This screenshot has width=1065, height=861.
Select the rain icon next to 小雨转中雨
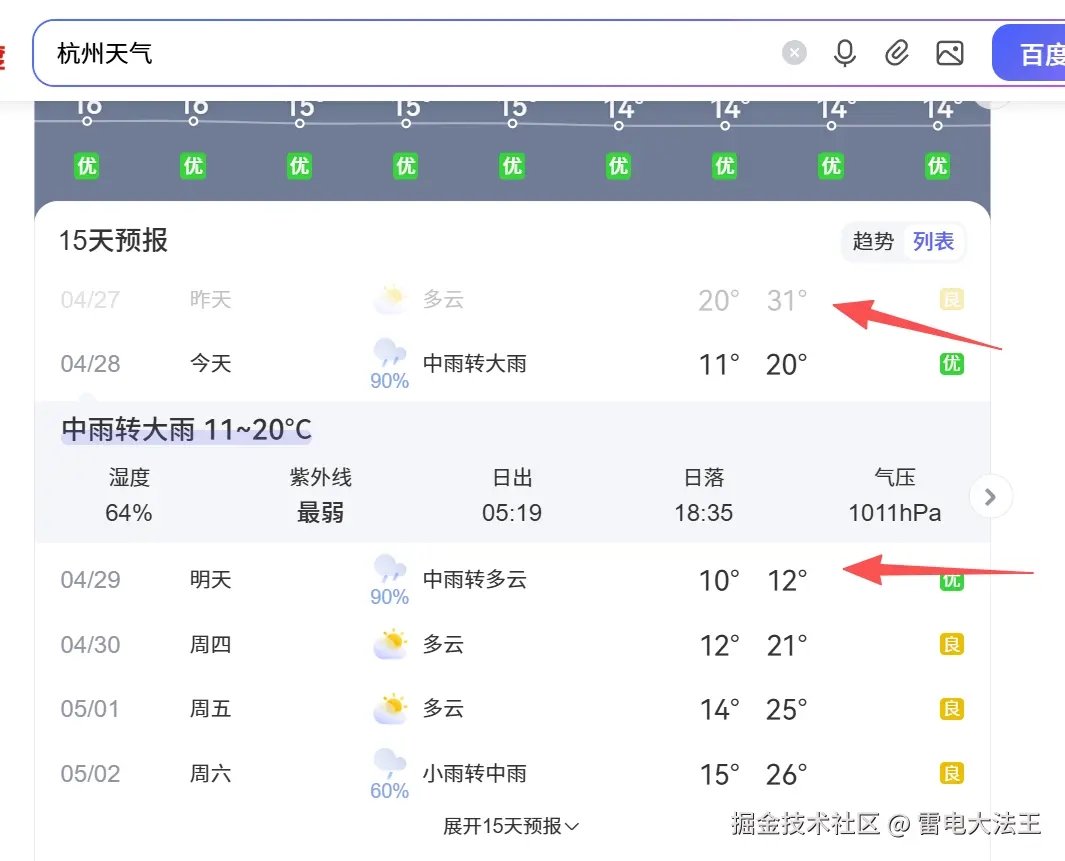(x=389, y=766)
